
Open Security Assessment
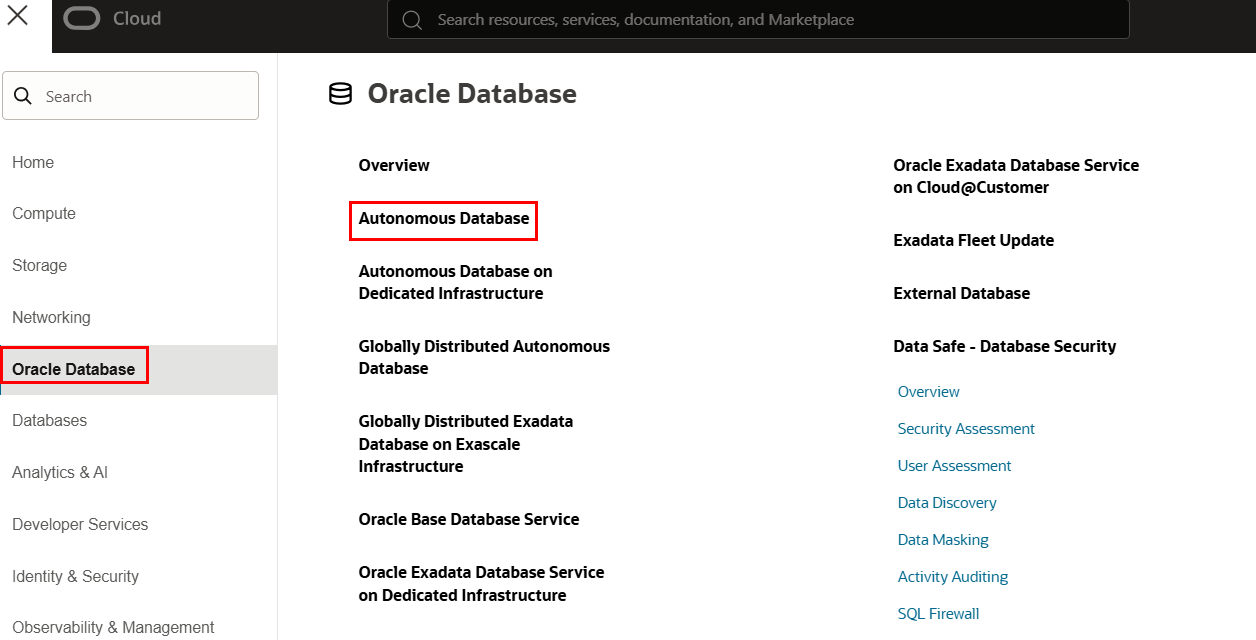click(x=966, y=429)
